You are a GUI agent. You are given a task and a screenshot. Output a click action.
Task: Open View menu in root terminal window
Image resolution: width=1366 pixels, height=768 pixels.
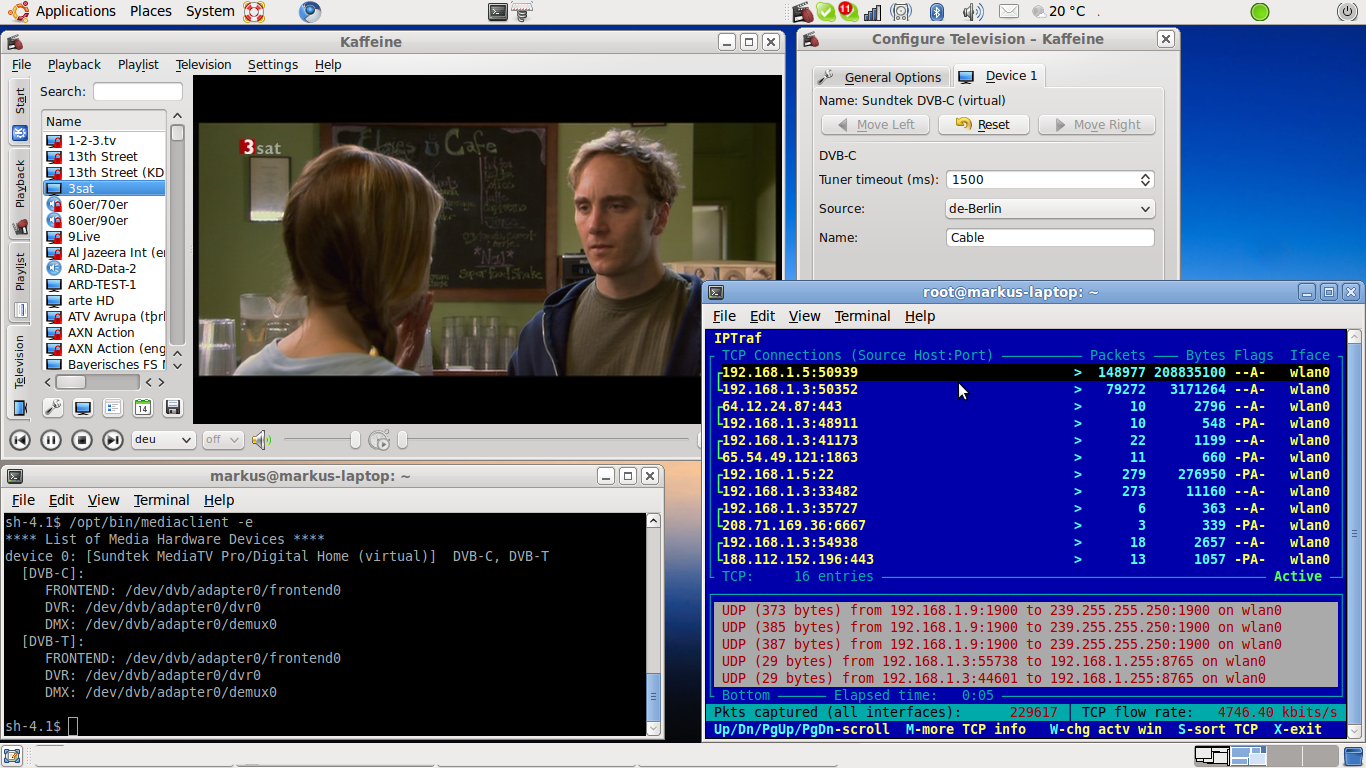[x=804, y=316]
